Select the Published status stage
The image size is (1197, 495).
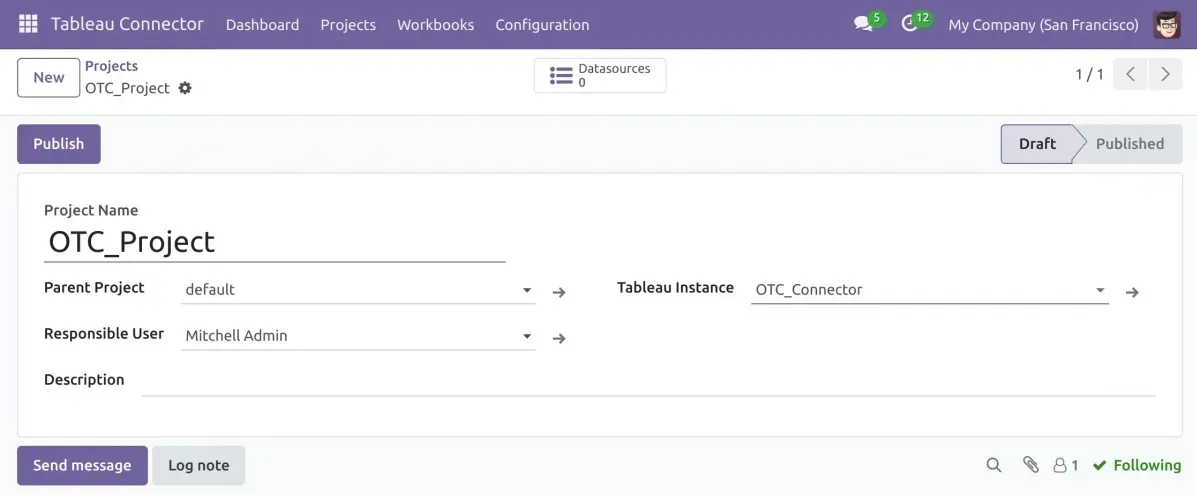click(1129, 144)
